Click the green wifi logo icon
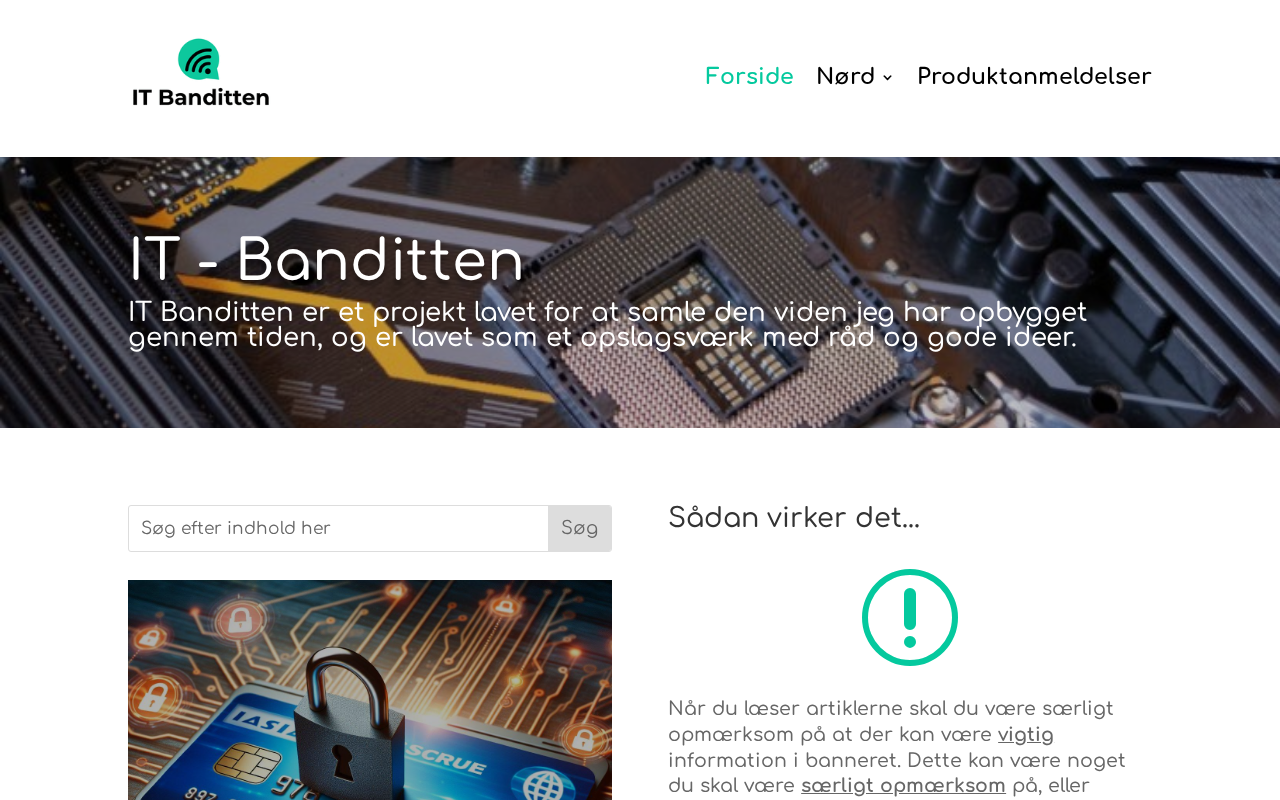The height and width of the screenshot is (800, 1280). pos(199,59)
